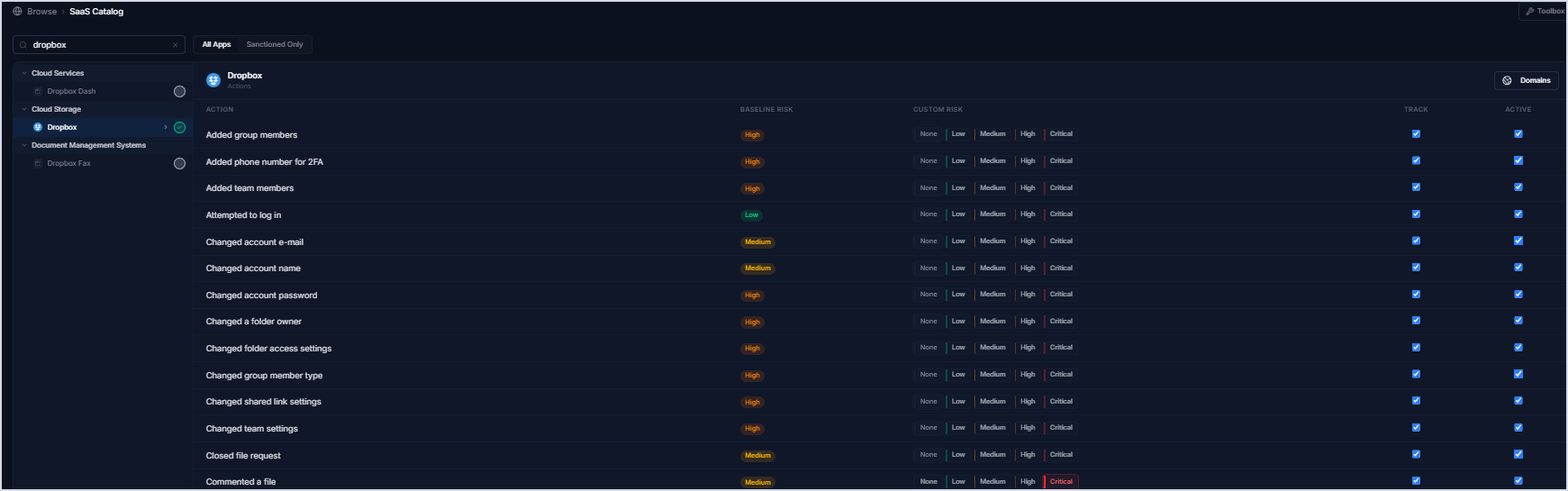
Task: Open the Domains button
Action: point(1527,80)
